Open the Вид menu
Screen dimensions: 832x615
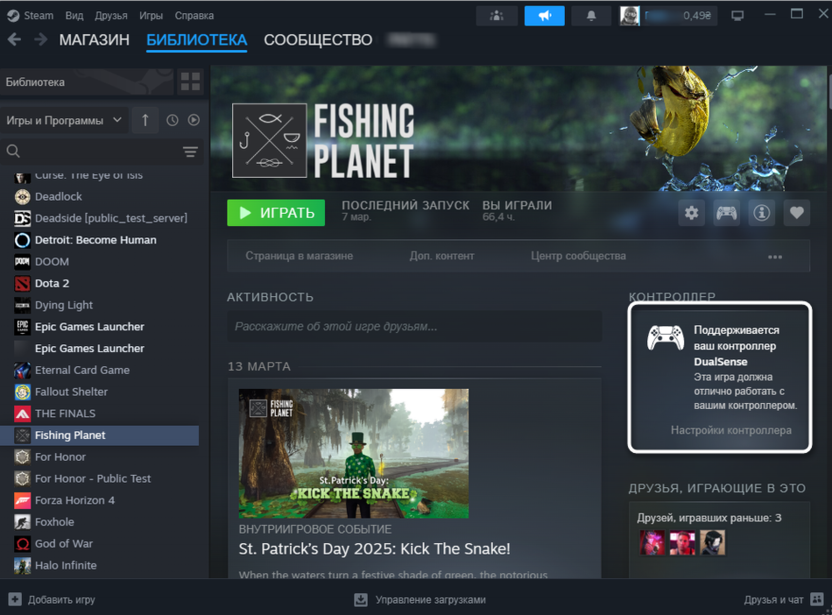coord(74,16)
